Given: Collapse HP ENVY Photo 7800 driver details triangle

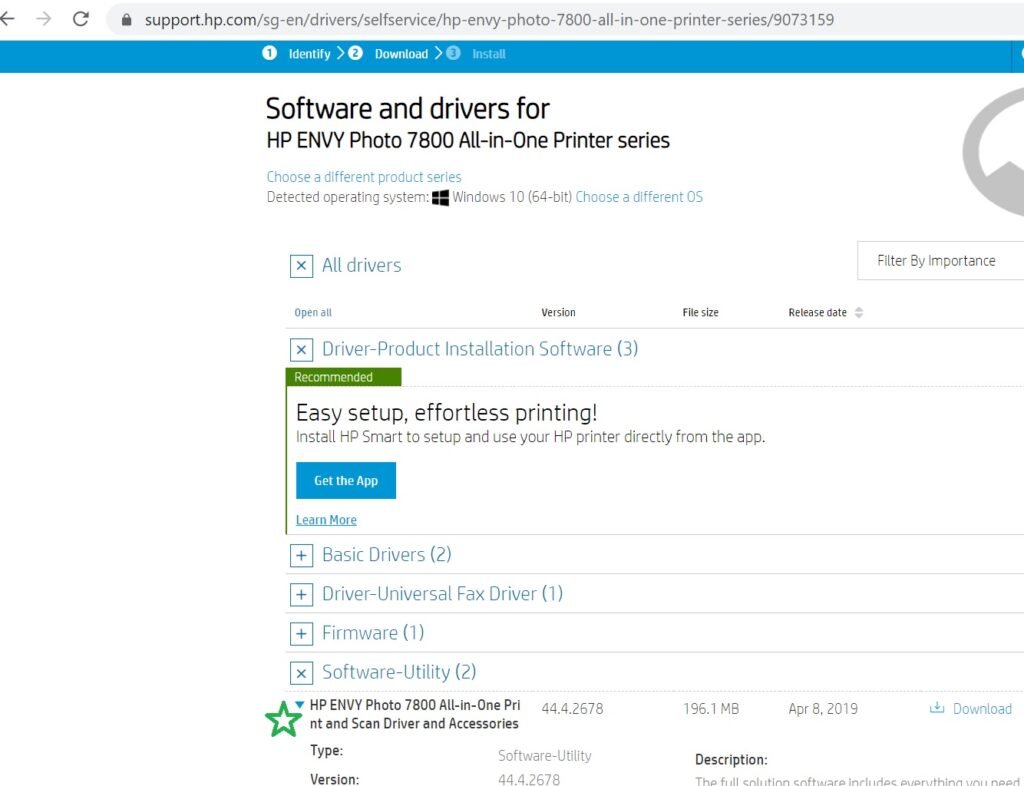Looking at the screenshot, I should 299,704.
